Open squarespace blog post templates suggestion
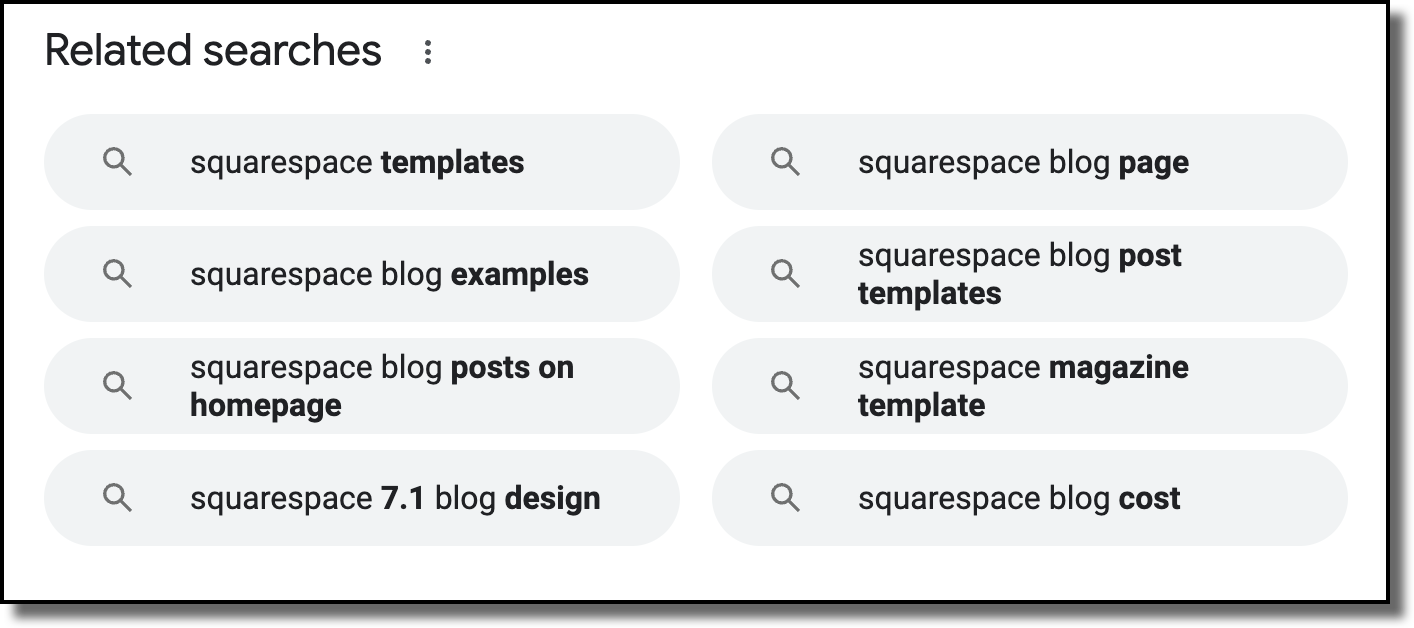The height and width of the screenshot is (628, 1414). pyautogui.click(x=1030, y=274)
